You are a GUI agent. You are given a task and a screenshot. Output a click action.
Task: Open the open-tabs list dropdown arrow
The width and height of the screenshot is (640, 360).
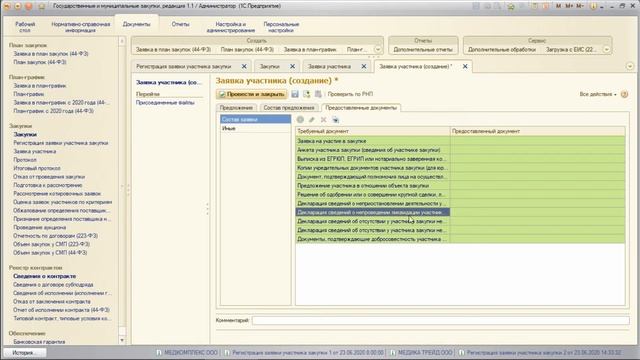630,66
